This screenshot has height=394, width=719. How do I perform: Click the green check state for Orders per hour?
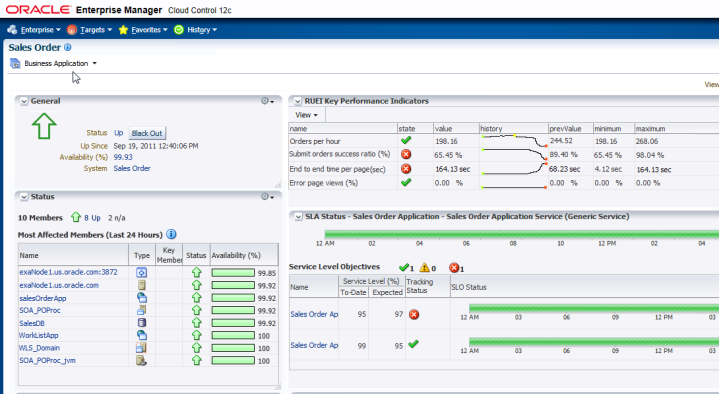(x=406, y=140)
